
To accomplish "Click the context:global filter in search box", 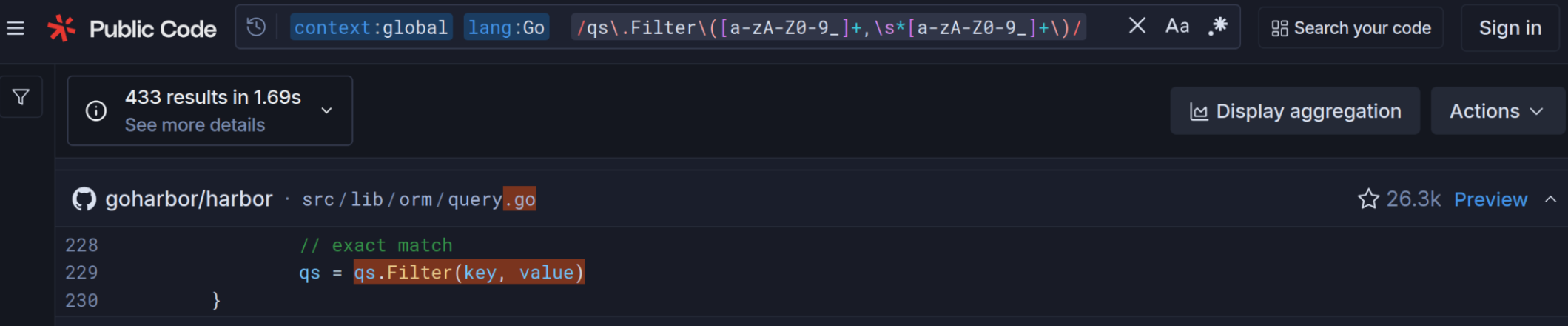I will (x=371, y=28).
